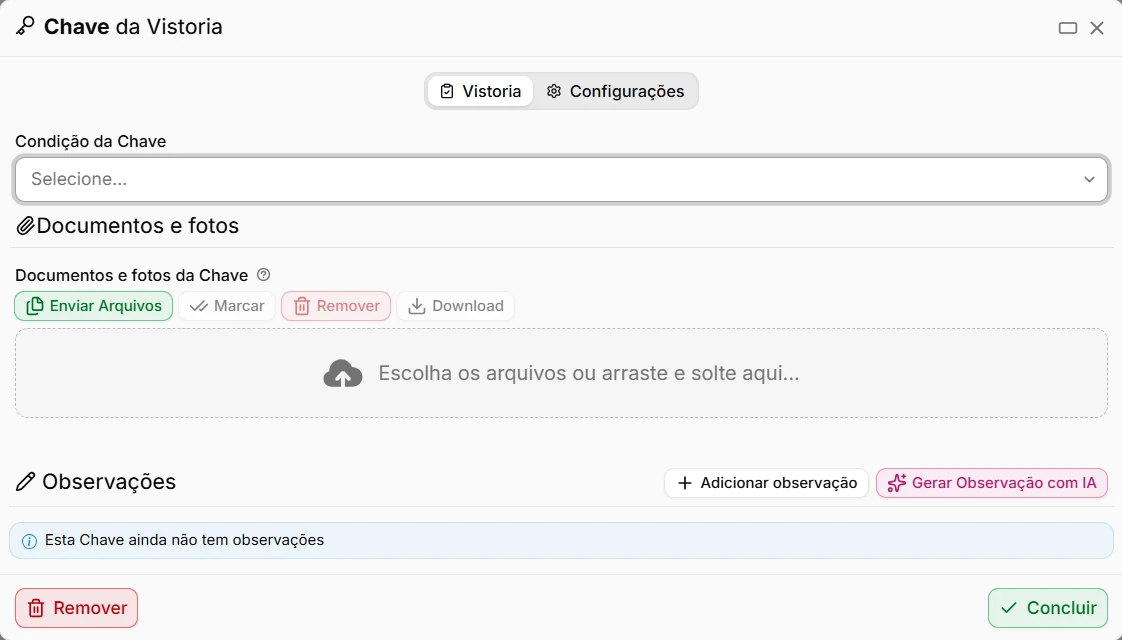Open the Condição da Chave dropdown
Screen dimensions: 1122x640
(x=561, y=179)
